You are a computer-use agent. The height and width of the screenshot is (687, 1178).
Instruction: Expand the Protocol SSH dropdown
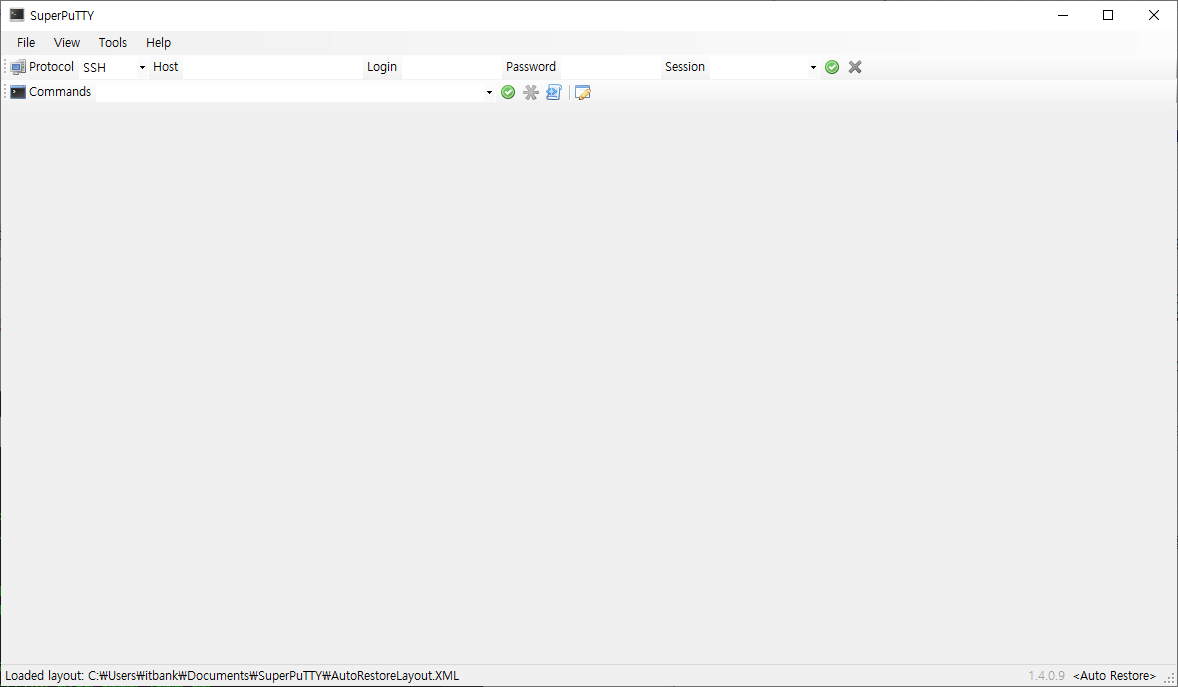coord(142,68)
